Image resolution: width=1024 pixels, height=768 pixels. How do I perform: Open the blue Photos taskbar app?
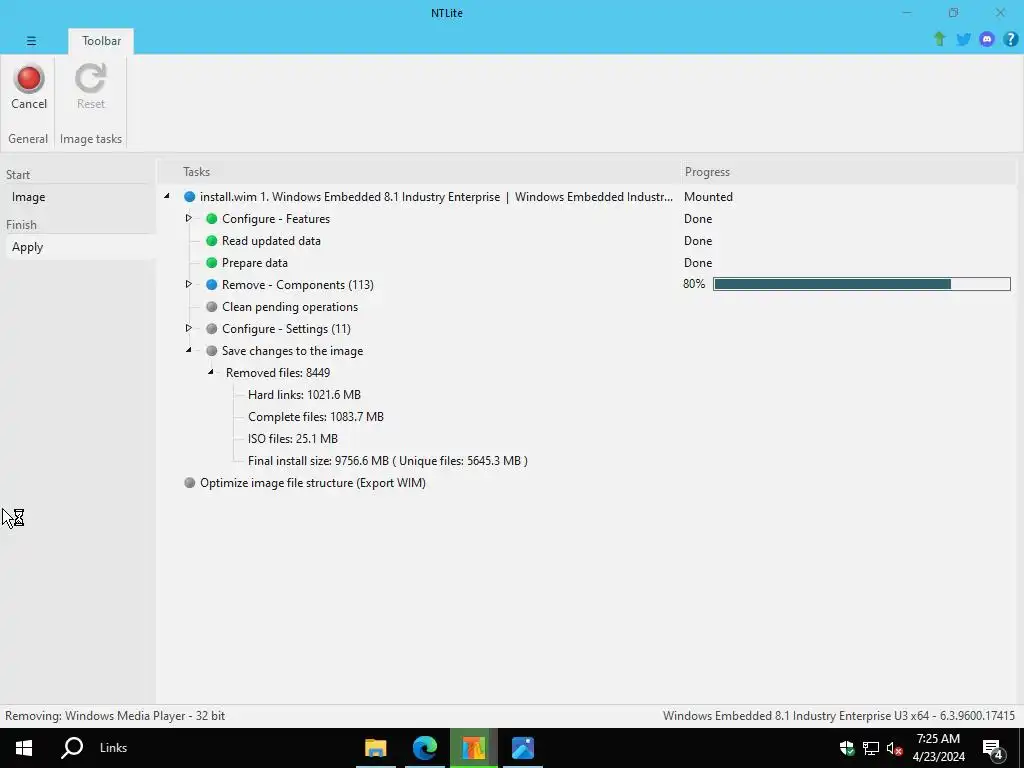(x=522, y=748)
